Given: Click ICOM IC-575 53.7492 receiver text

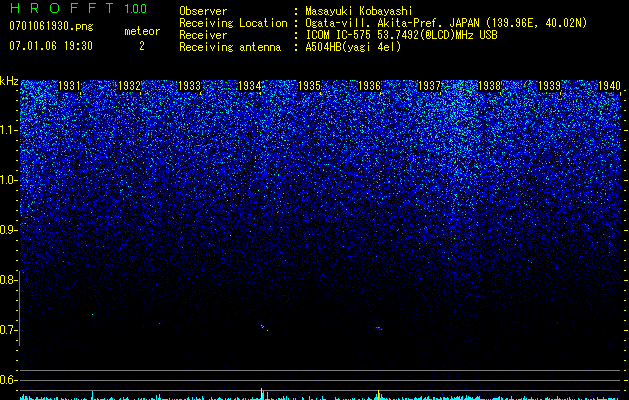Looking at the screenshot, I should click(x=401, y=35).
